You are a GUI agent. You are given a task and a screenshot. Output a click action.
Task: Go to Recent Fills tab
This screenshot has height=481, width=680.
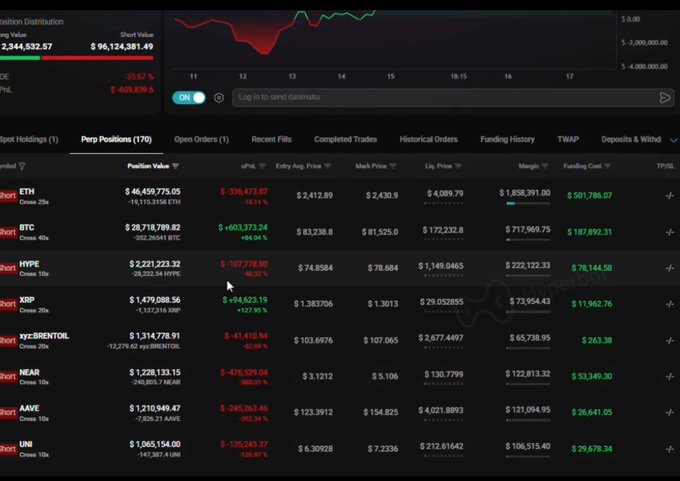tap(271, 139)
